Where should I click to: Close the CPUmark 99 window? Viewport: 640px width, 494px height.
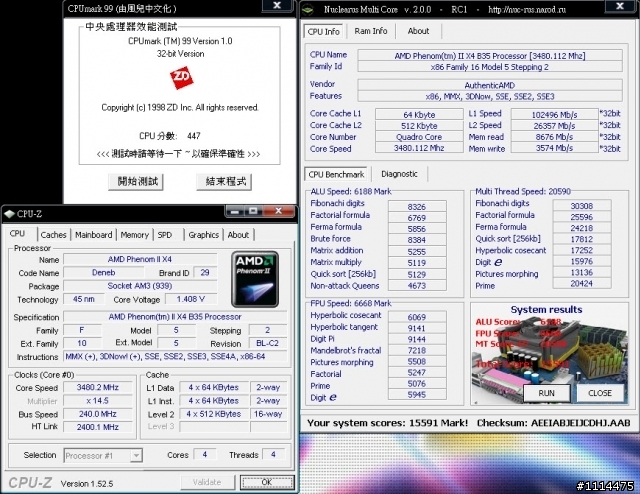277,5
